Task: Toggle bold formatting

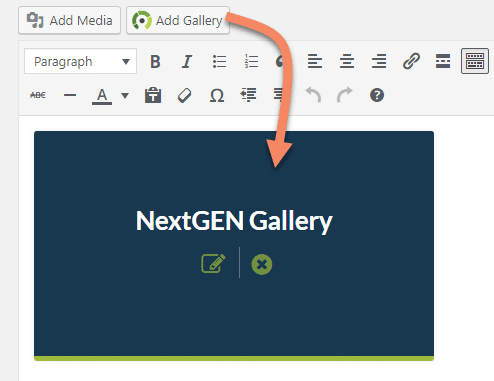Action: (x=155, y=61)
